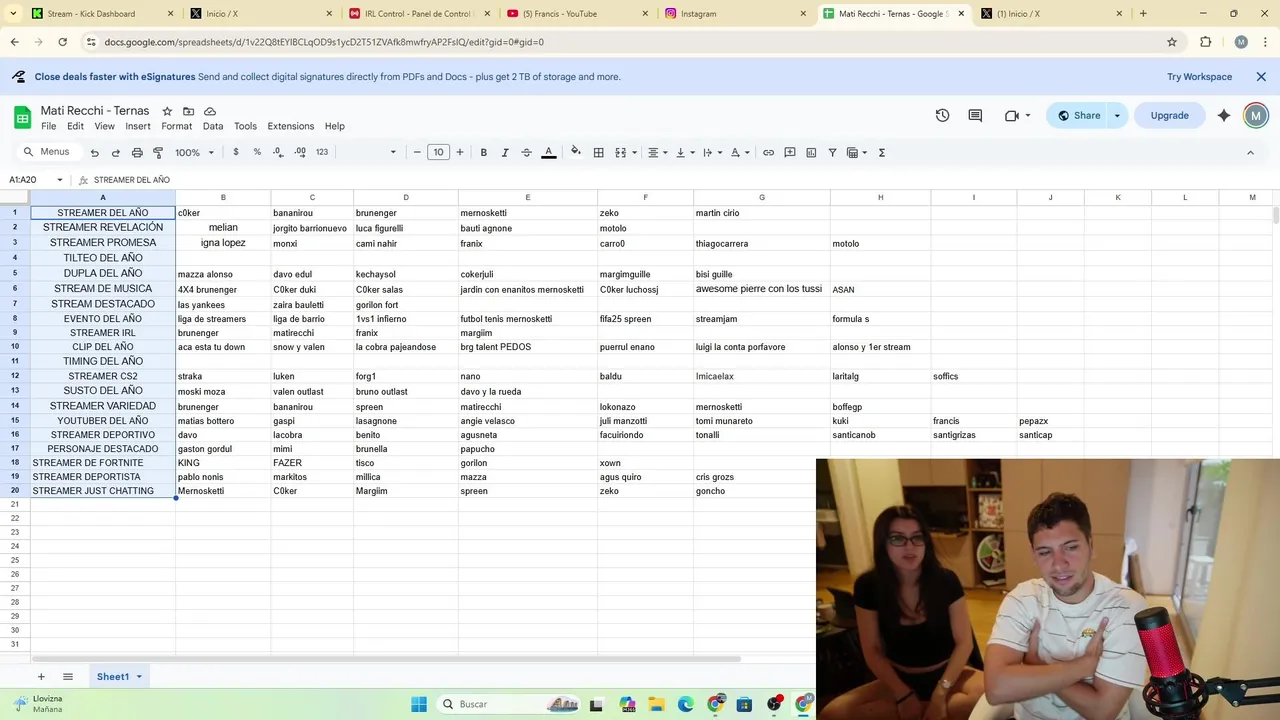1280x720 pixels.
Task: Click the merge cells icon
Action: [620, 152]
